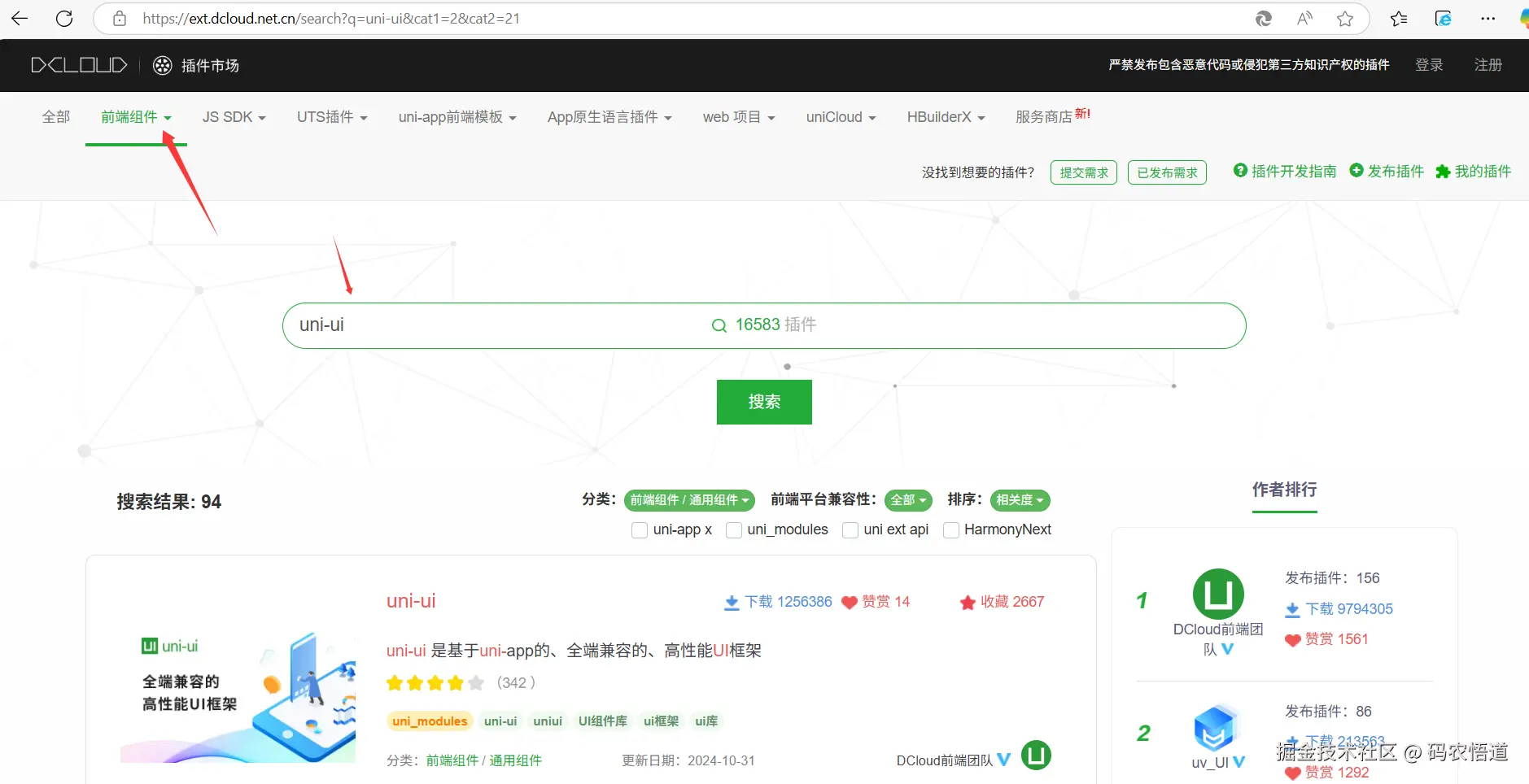Open platform compatibility 全部 dropdown
Viewport: 1529px width, 784px height.
[x=908, y=500]
